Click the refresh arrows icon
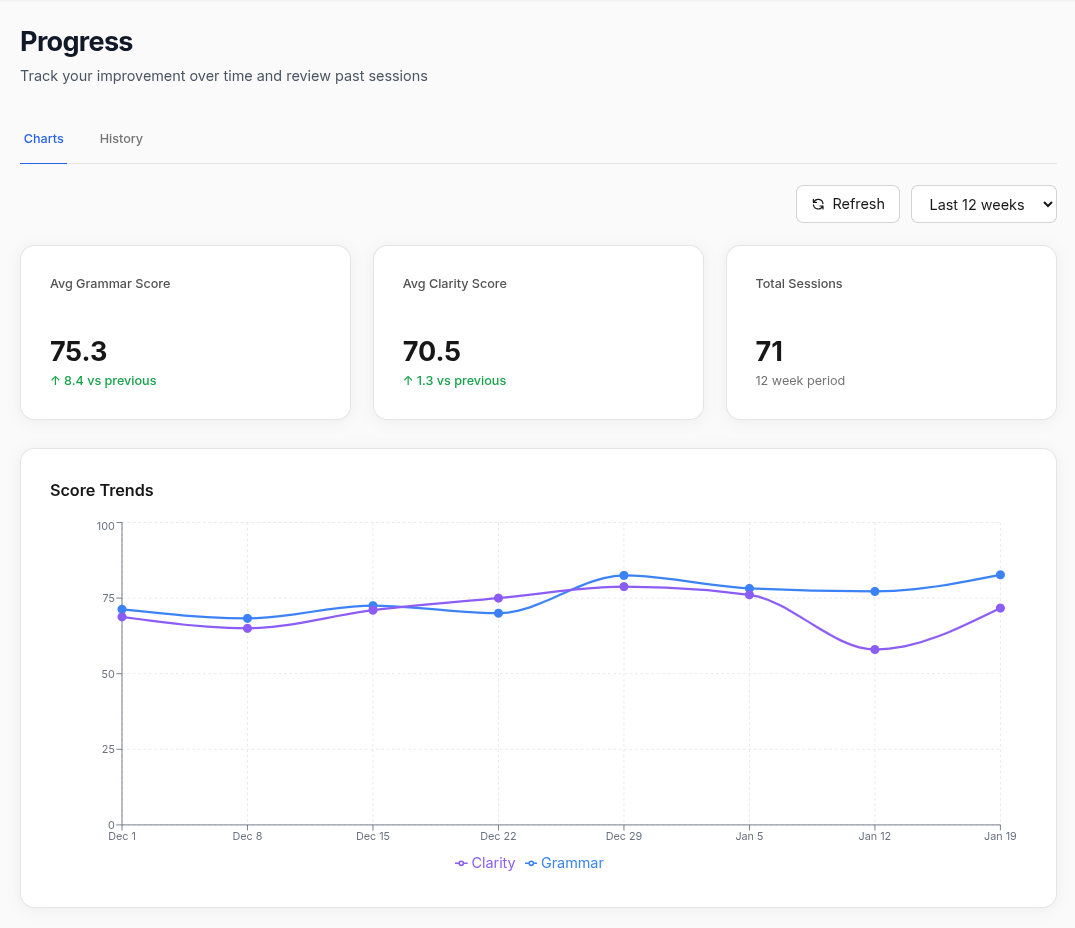This screenshot has height=928, width=1075. coord(820,204)
